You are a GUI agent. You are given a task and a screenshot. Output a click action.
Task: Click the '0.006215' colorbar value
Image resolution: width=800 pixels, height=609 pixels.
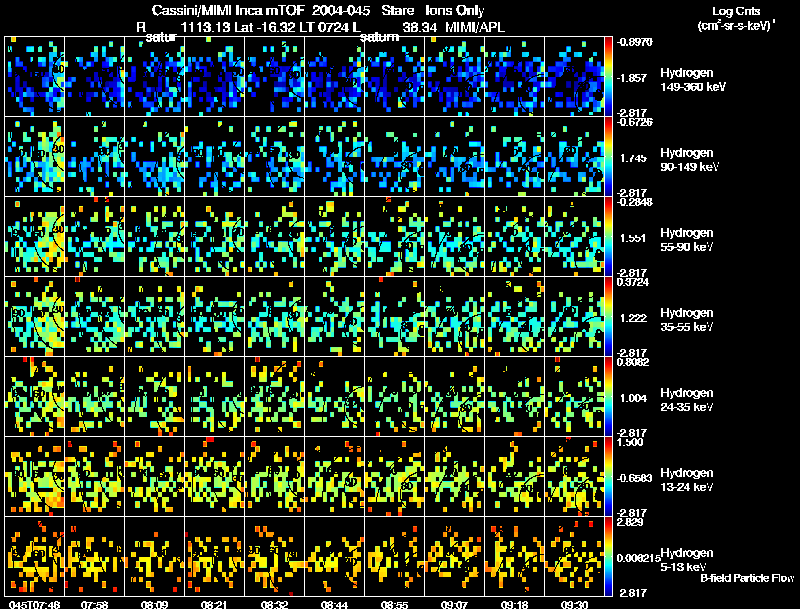click(x=638, y=559)
